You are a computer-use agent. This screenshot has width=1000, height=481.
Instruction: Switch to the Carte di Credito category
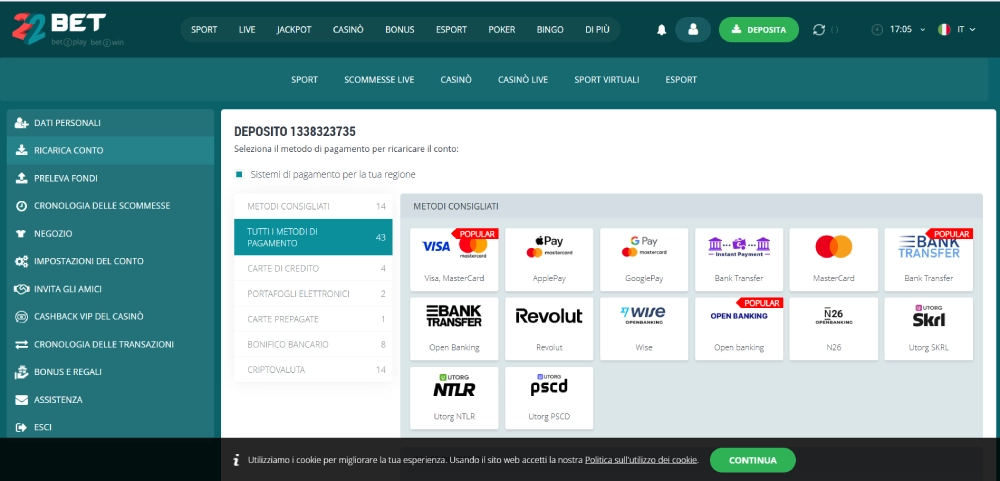point(313,269)
